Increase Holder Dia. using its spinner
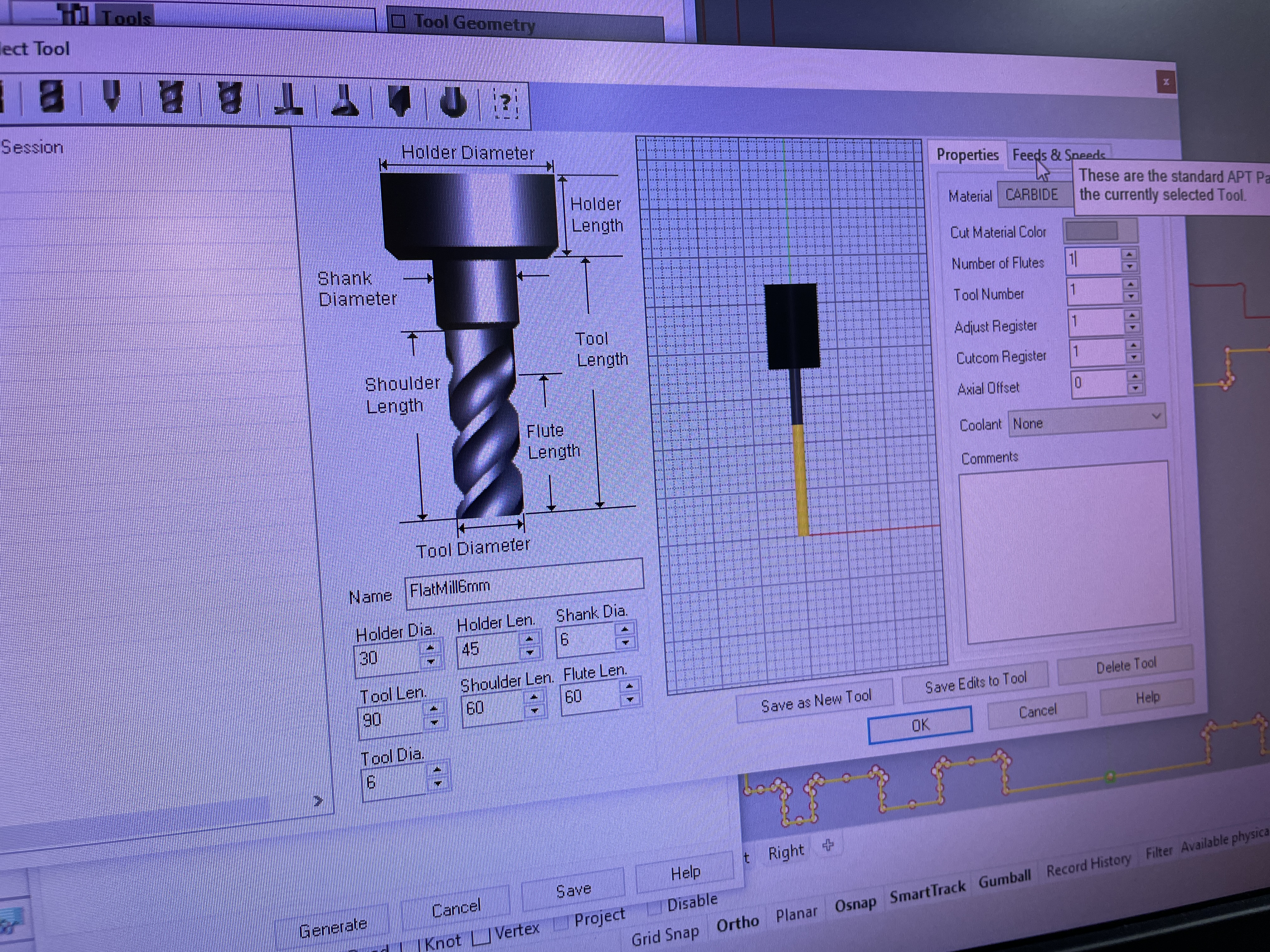The width and height of the screenshot is (1270, 952). click(429, 649)
